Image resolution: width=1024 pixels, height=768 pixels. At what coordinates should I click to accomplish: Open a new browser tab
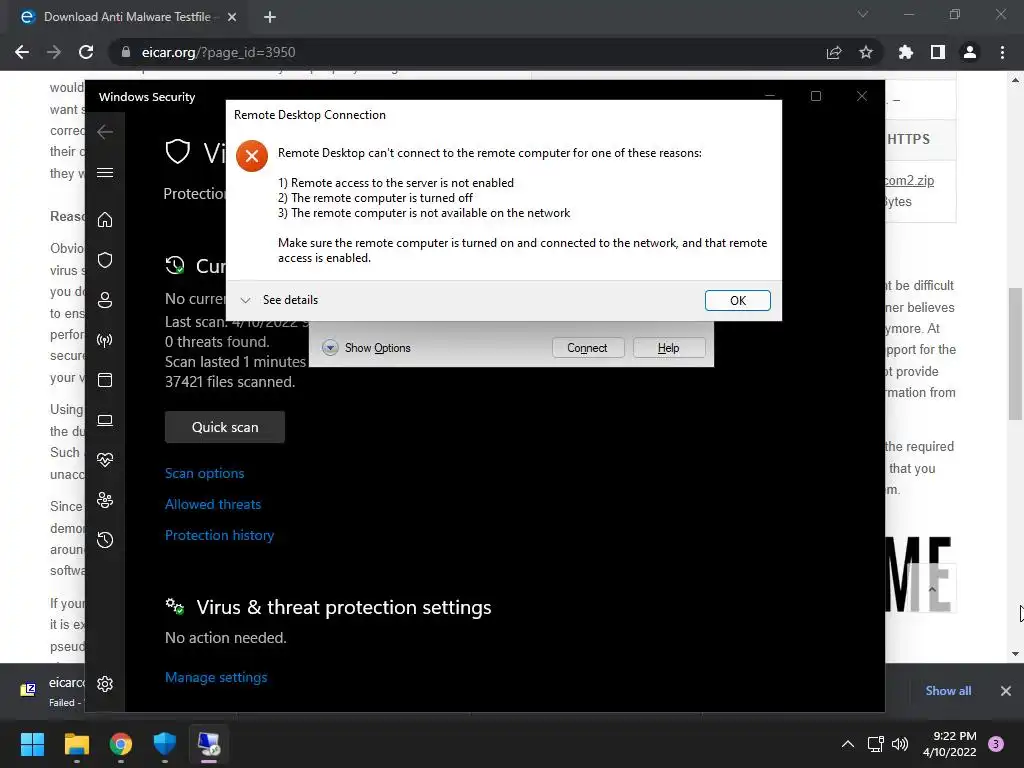pos(270,17)
